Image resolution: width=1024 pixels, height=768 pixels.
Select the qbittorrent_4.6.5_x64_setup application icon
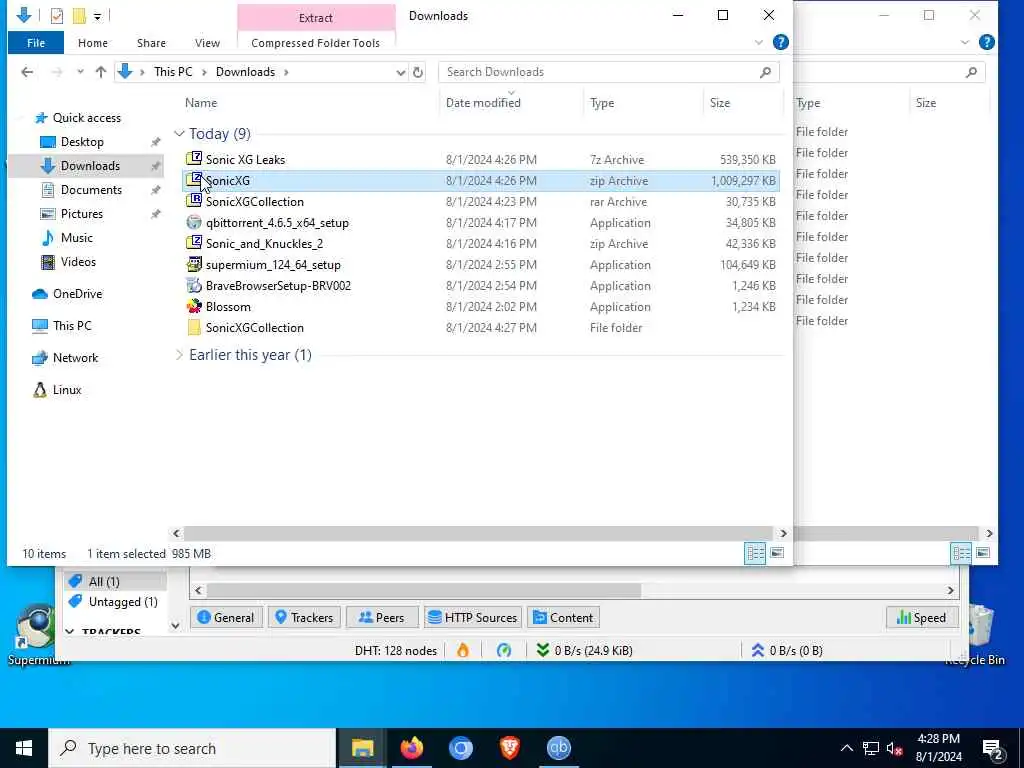tap(194, 222)
